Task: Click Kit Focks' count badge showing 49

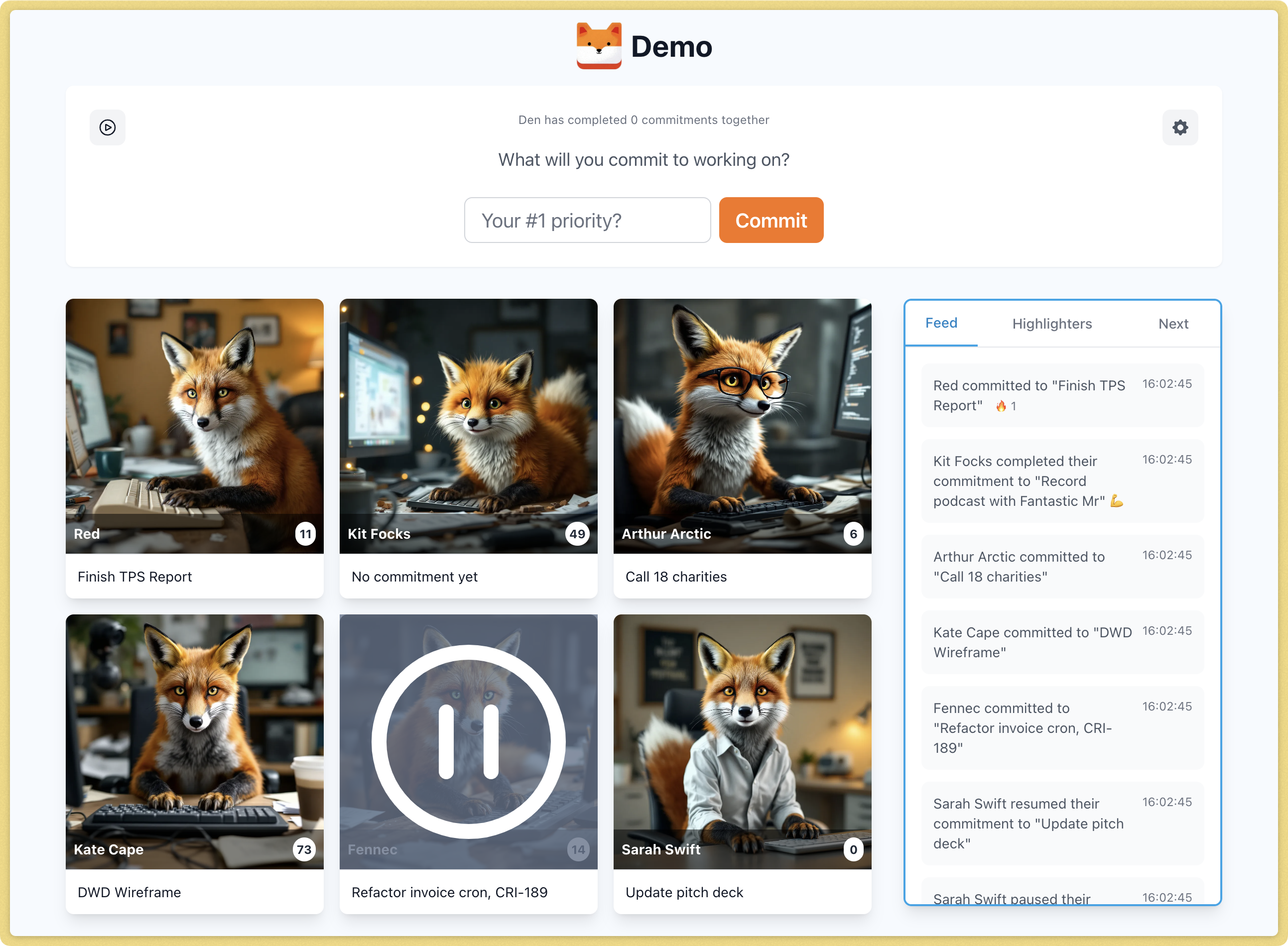Action: click(577, 534)
